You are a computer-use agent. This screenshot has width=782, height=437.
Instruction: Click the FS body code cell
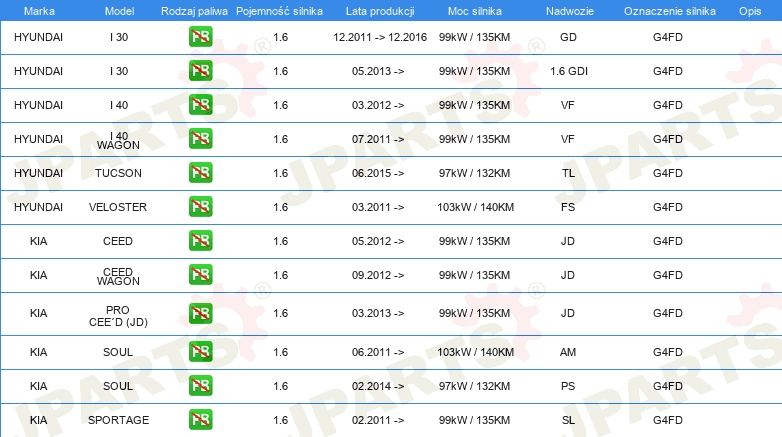568,207
